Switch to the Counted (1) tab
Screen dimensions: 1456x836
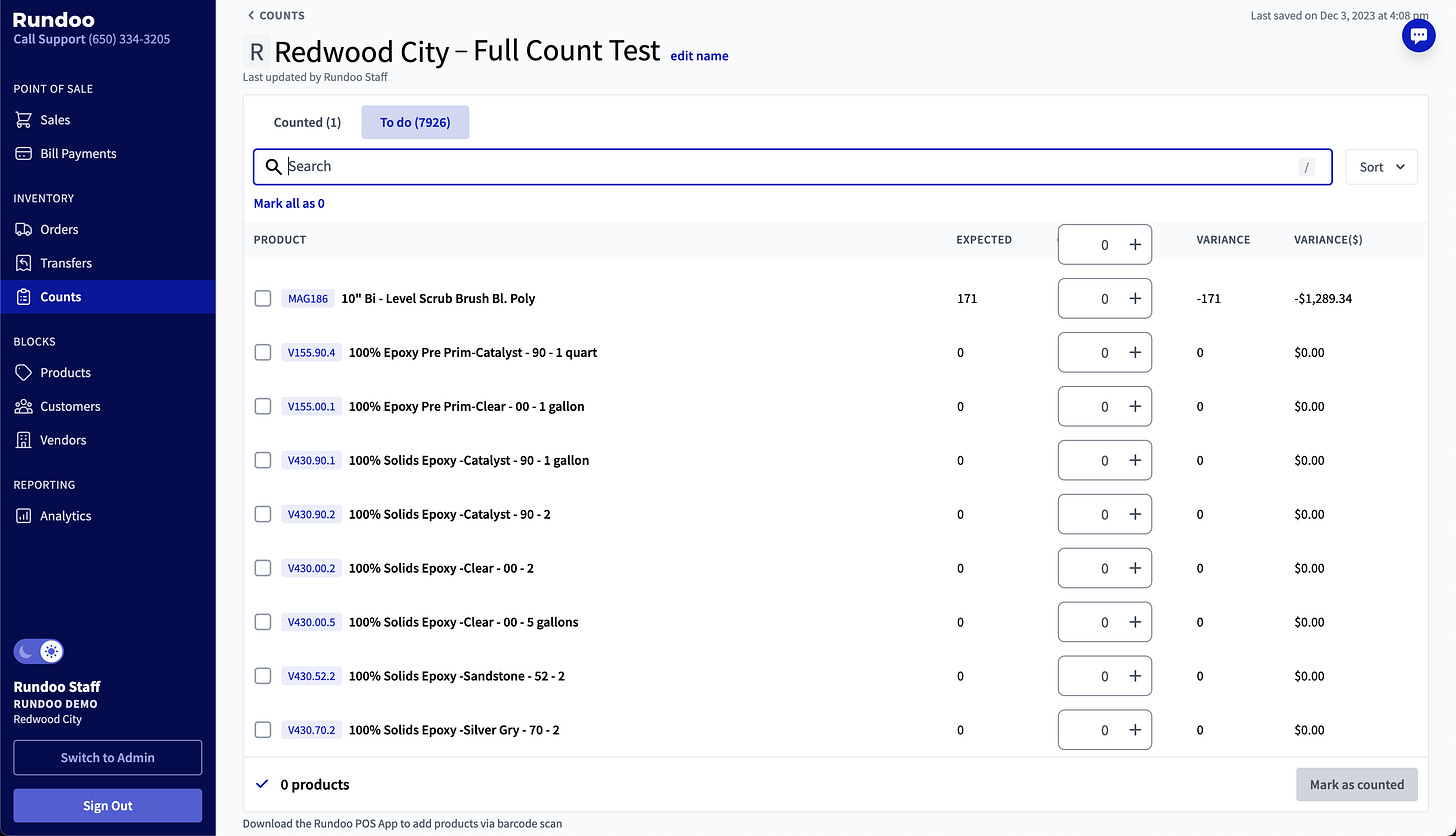[307, 122]
